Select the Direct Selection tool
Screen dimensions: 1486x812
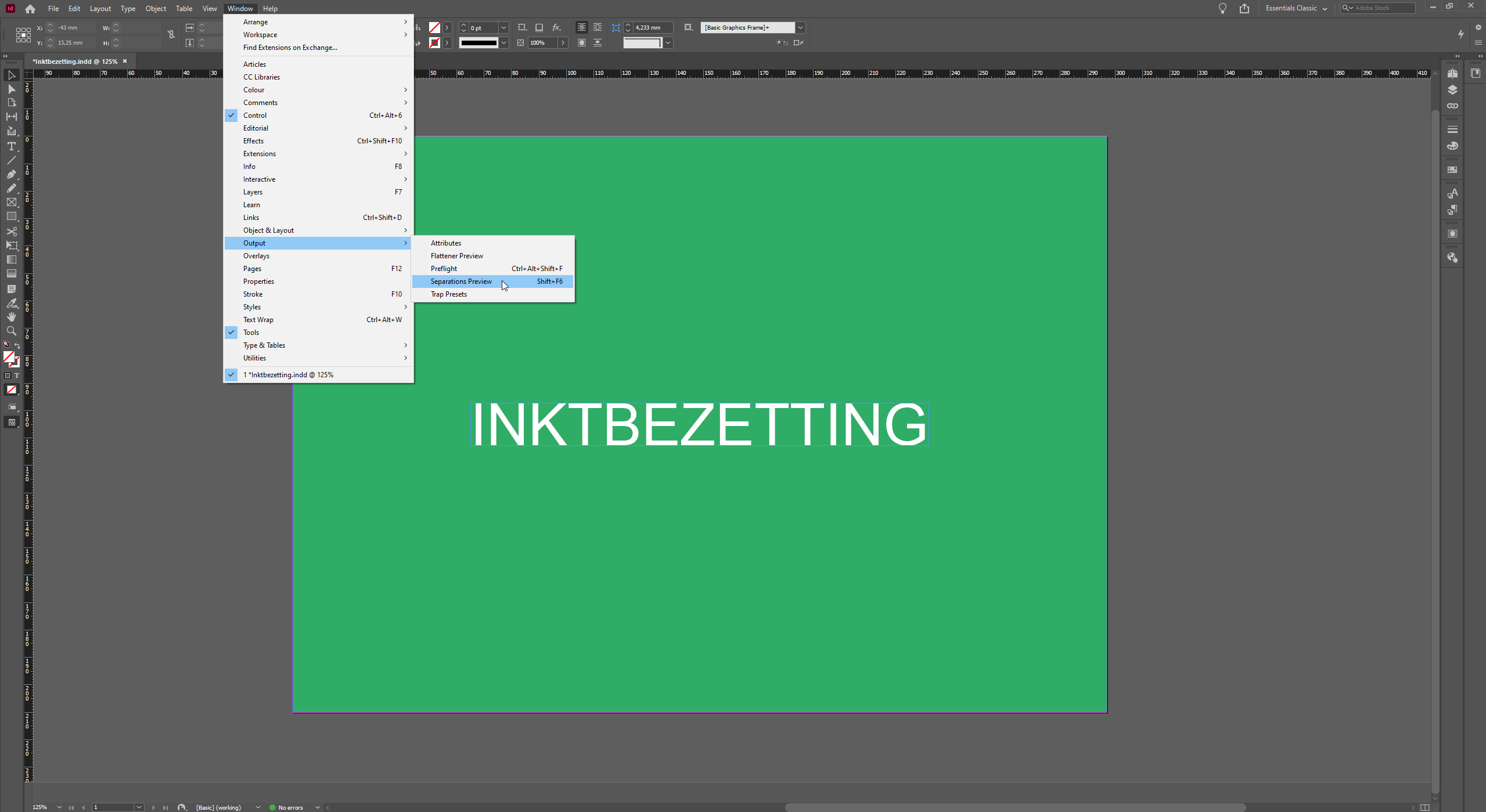pyautogui.click(x=11, y=89)
